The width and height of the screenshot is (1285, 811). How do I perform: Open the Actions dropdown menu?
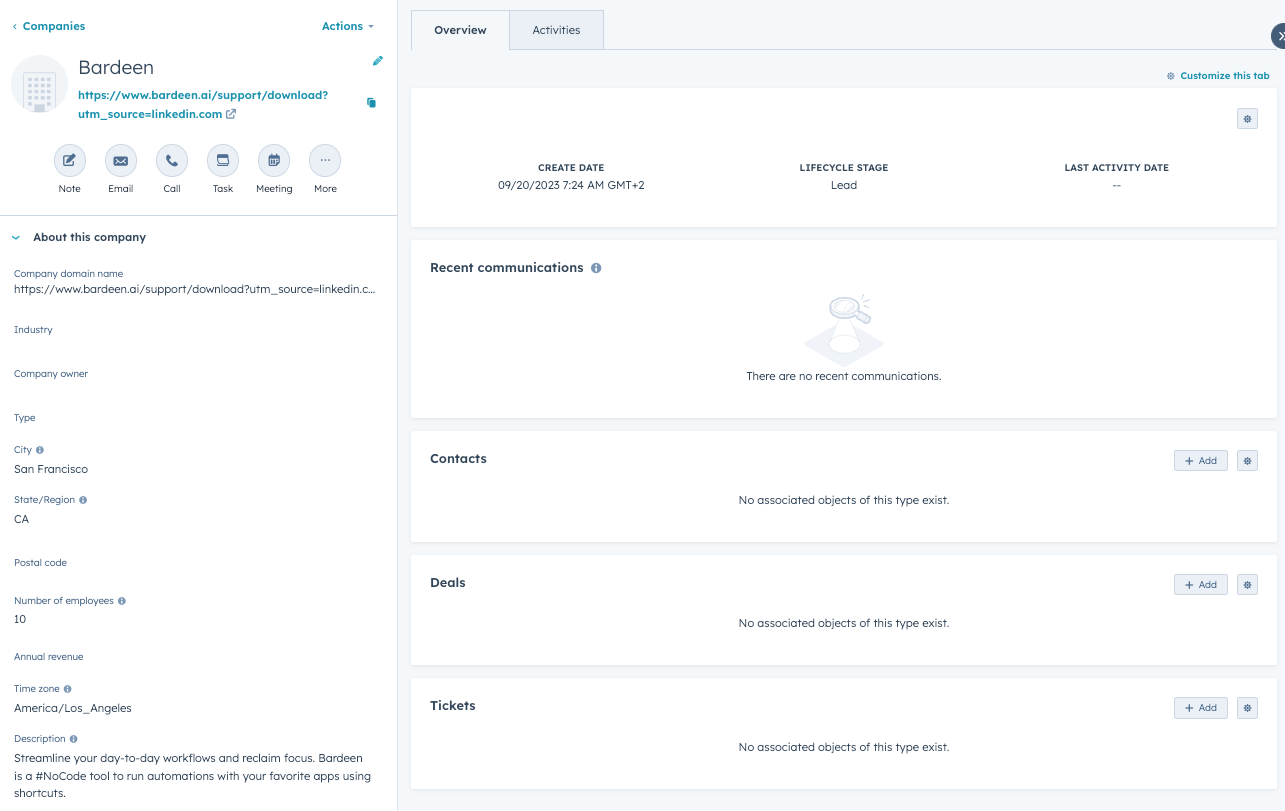coord(347,26)
